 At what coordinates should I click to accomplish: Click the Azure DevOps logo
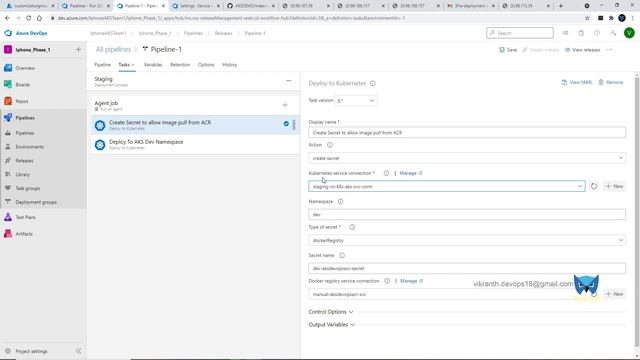8,33
